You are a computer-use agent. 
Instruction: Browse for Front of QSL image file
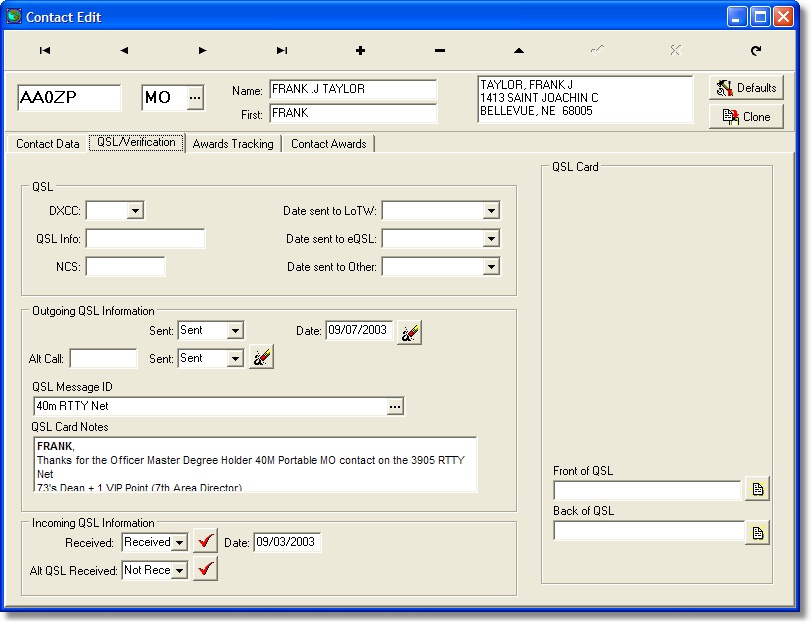pyautogui.click(x=758, y=489)
